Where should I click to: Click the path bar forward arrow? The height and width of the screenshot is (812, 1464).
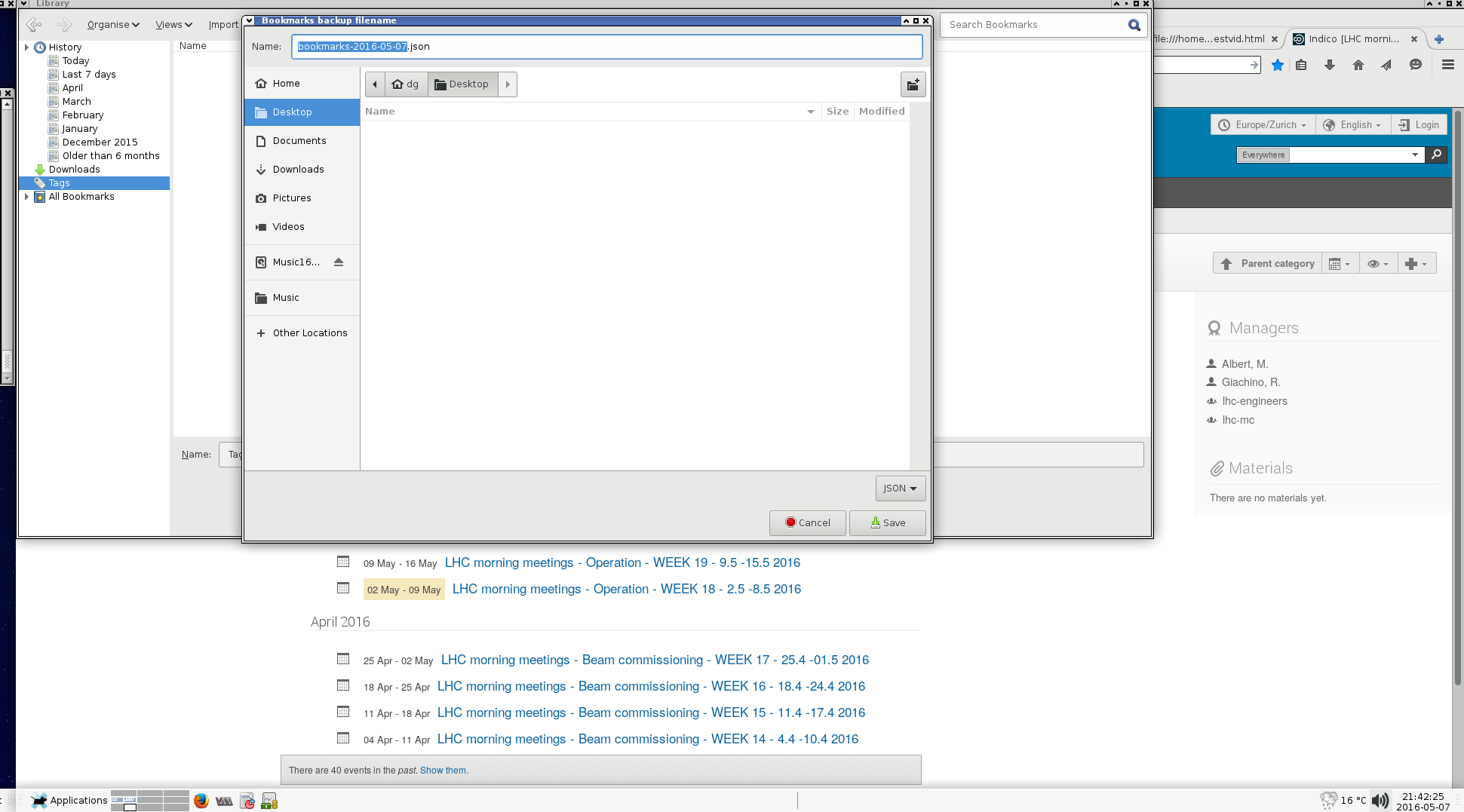pos(508,84)
